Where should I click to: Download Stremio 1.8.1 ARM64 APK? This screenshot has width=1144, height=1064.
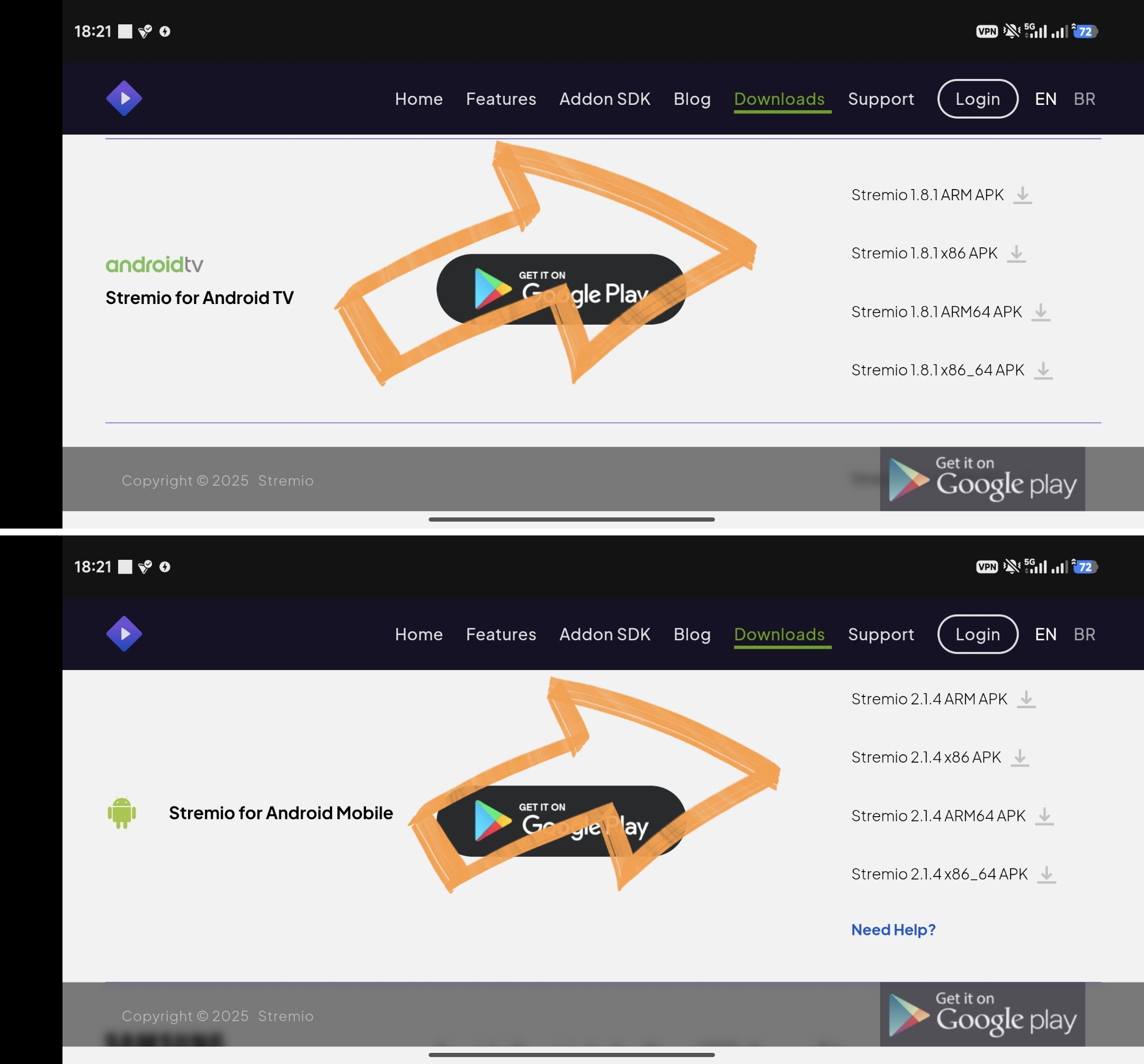coord(951,312)
